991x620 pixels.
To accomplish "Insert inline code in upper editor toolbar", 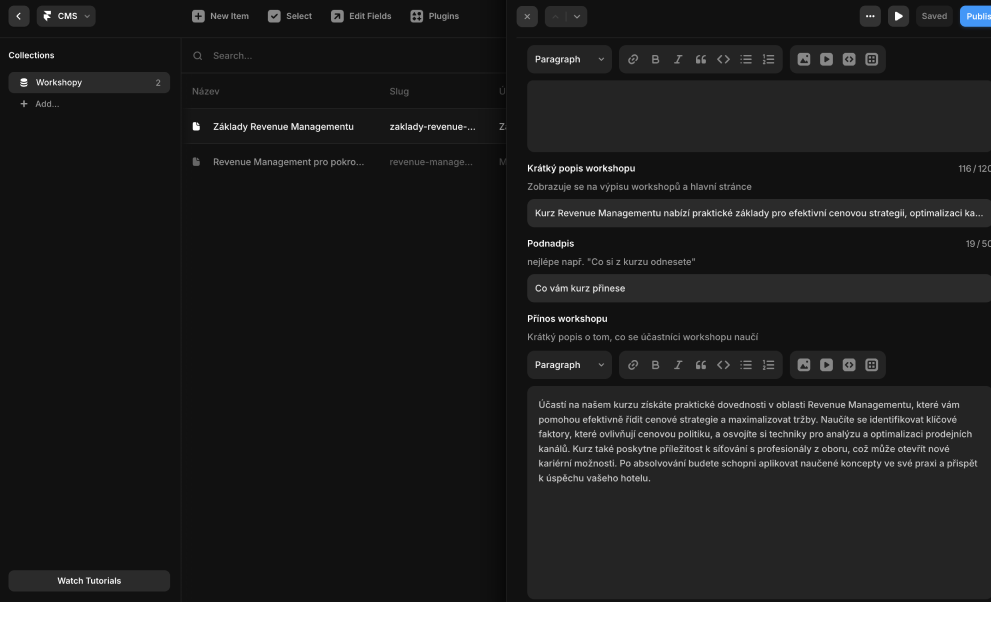I will click(724, 59).
